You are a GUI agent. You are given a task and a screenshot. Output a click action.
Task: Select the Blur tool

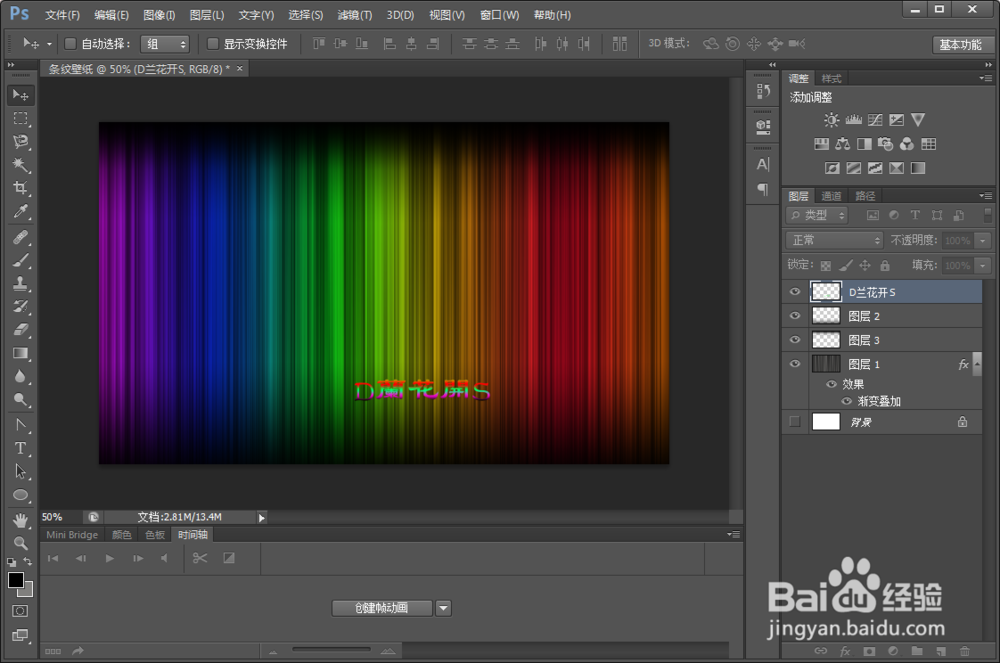pyautogui.click(x=20, y=376)
